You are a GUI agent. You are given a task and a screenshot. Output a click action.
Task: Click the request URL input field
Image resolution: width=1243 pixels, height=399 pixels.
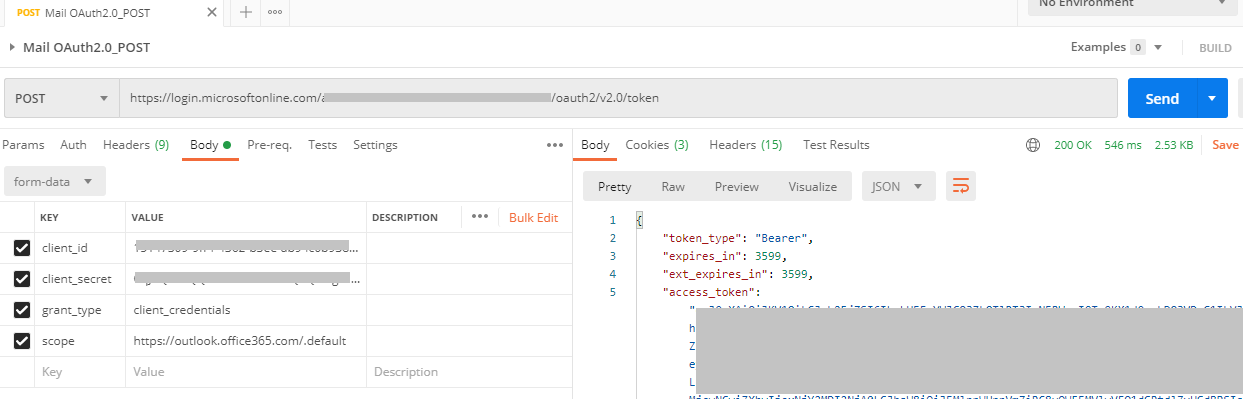pos(618,98)
